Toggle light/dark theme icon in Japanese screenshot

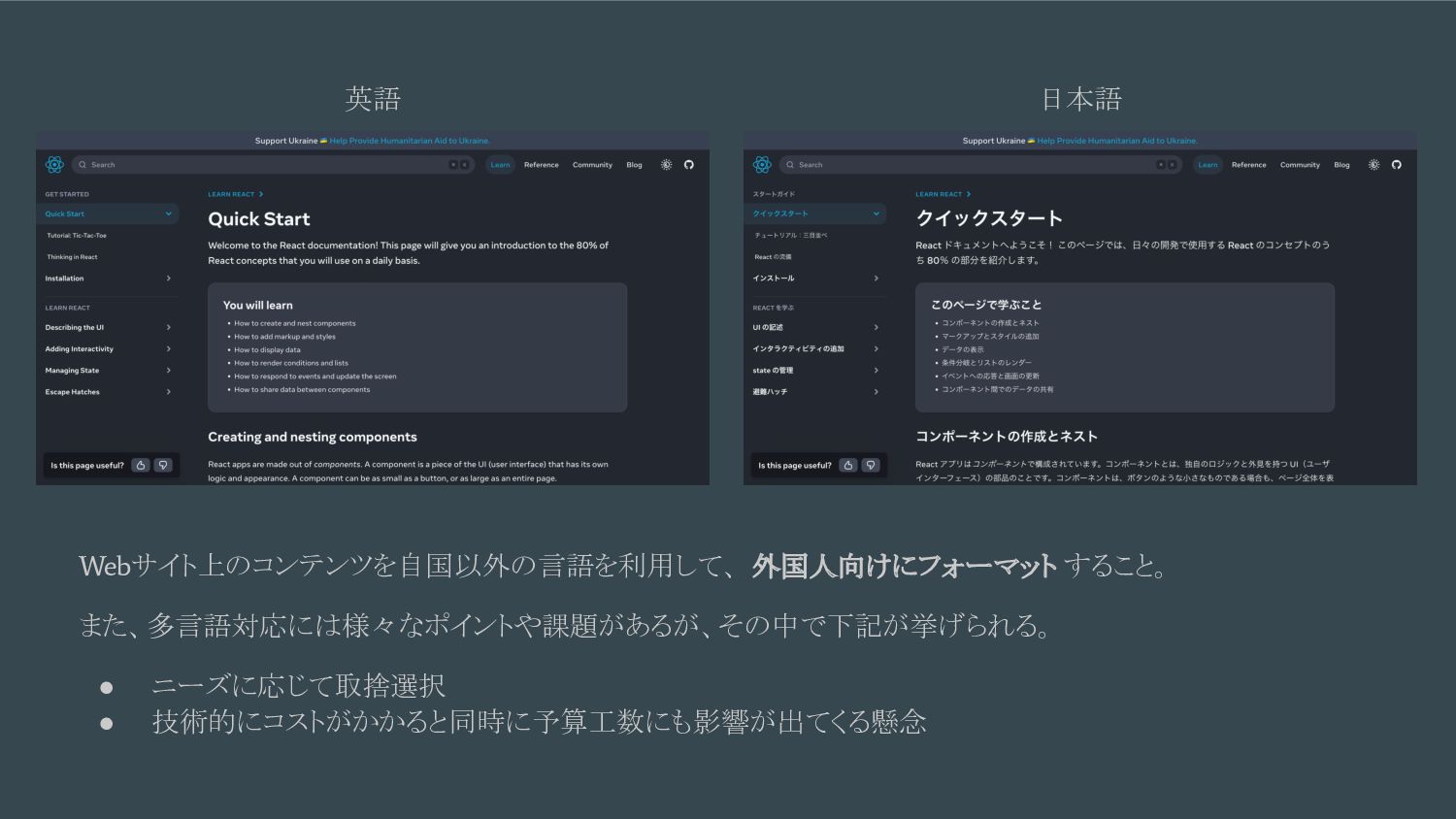tap(1373, 165)
